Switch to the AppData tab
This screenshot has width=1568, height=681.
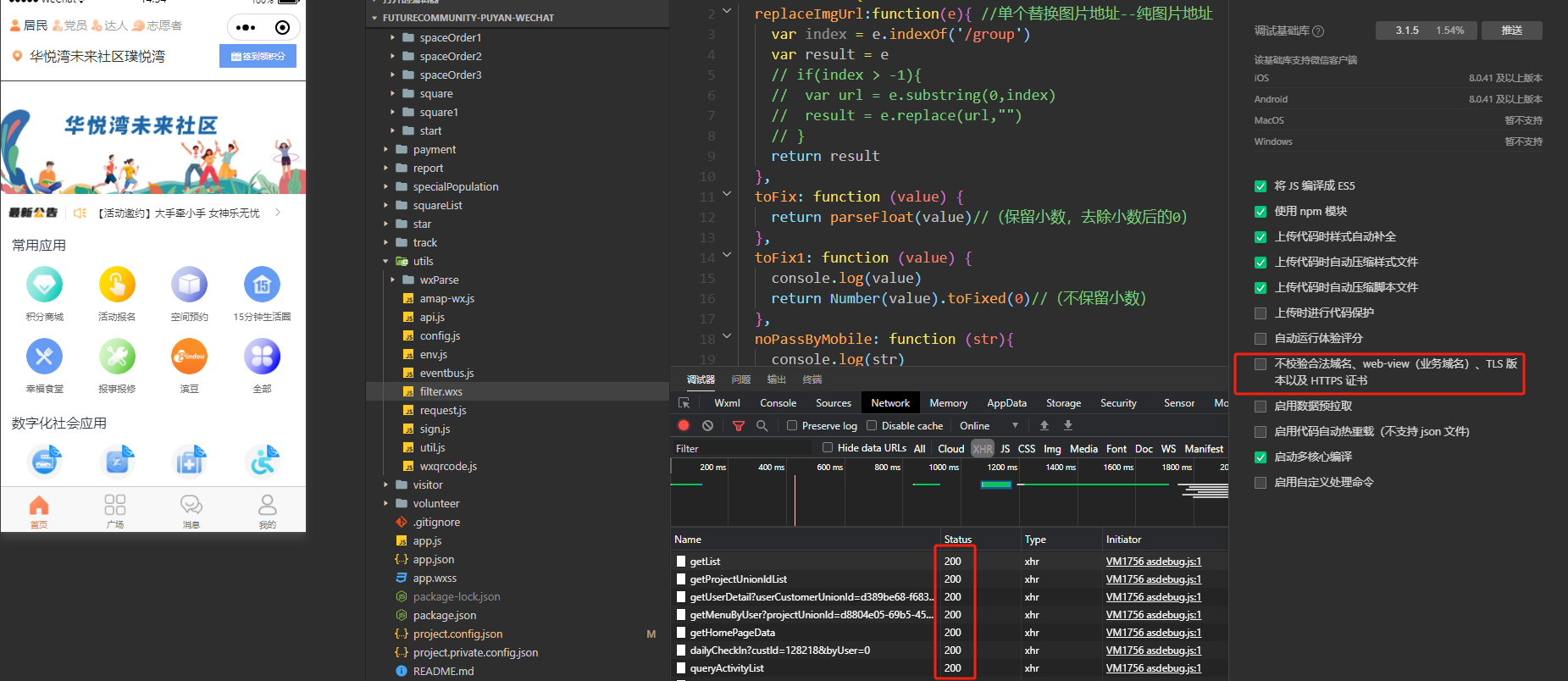[x=1006, y=403]
